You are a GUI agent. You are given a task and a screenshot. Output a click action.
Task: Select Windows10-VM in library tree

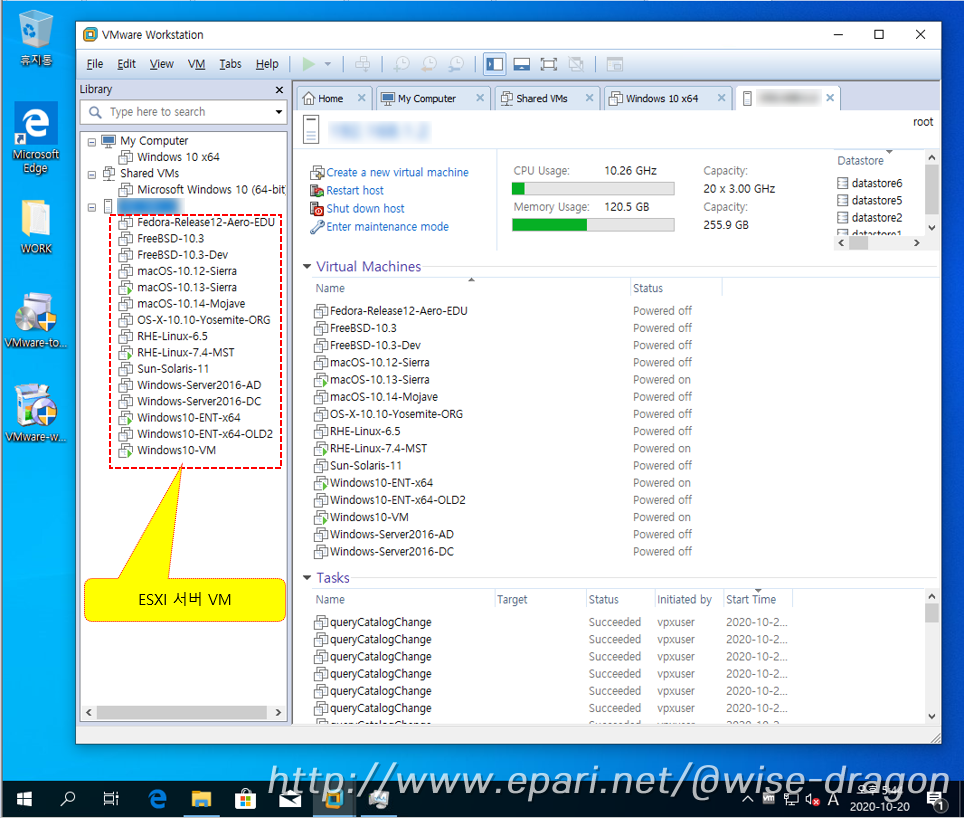point(176,450)
